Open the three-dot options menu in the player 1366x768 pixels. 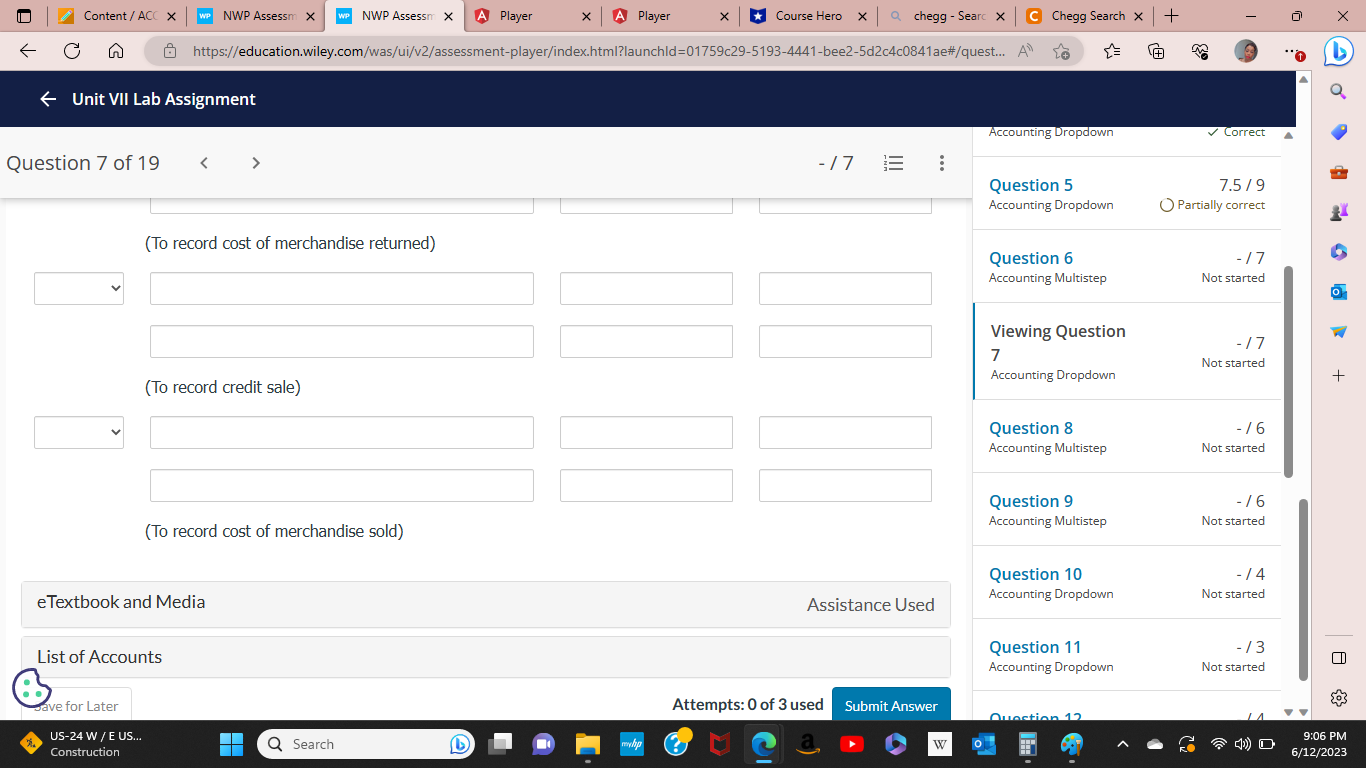[942, 163]
